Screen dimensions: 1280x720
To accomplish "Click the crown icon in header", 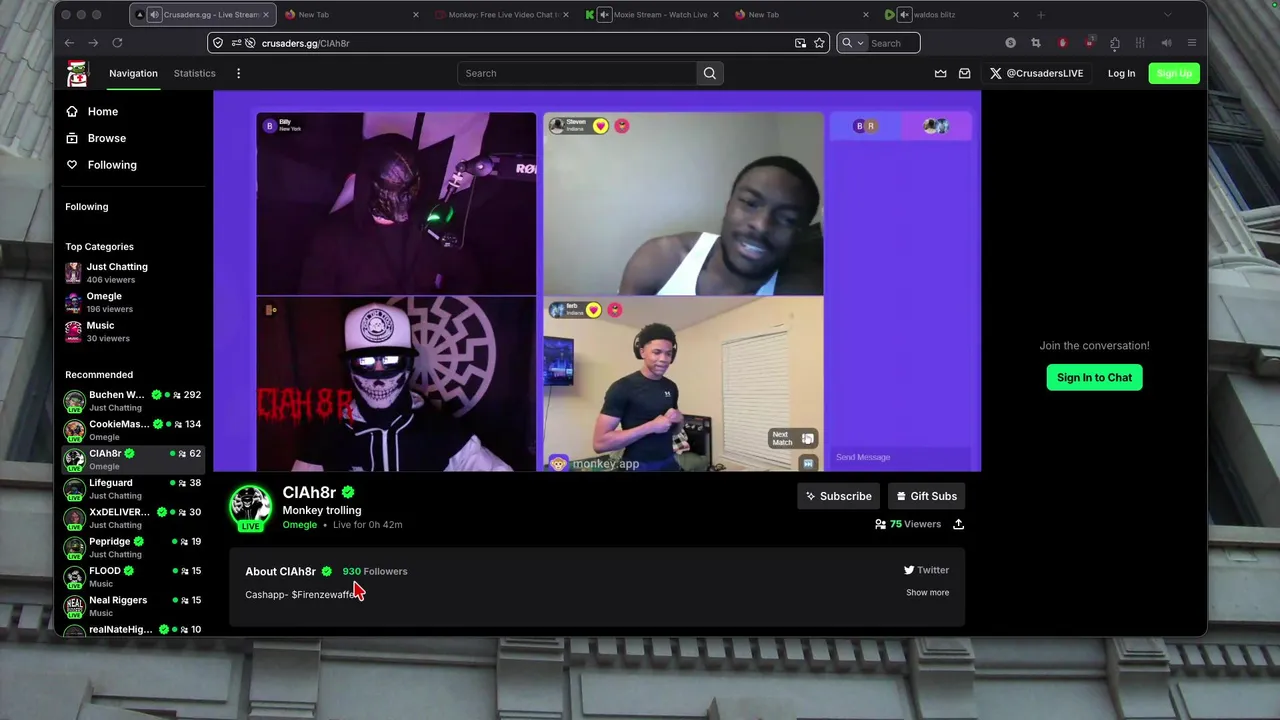I will pyautogui.click(x=940, y=73).
